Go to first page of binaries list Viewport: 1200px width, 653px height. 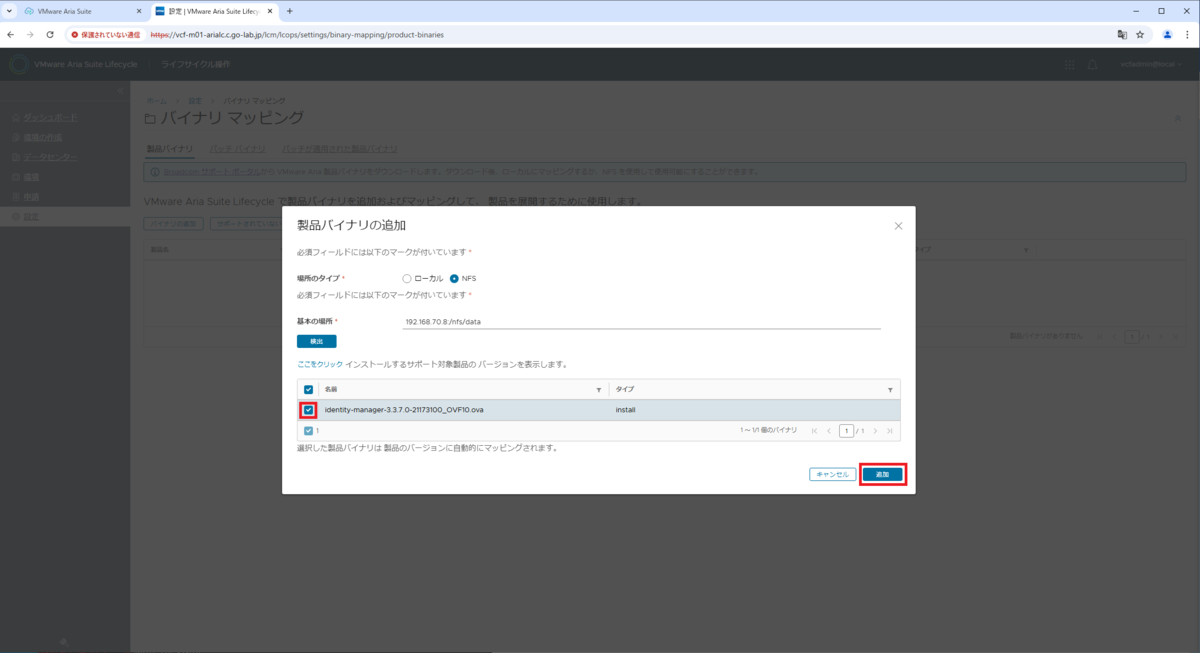(x=814, y=431)
